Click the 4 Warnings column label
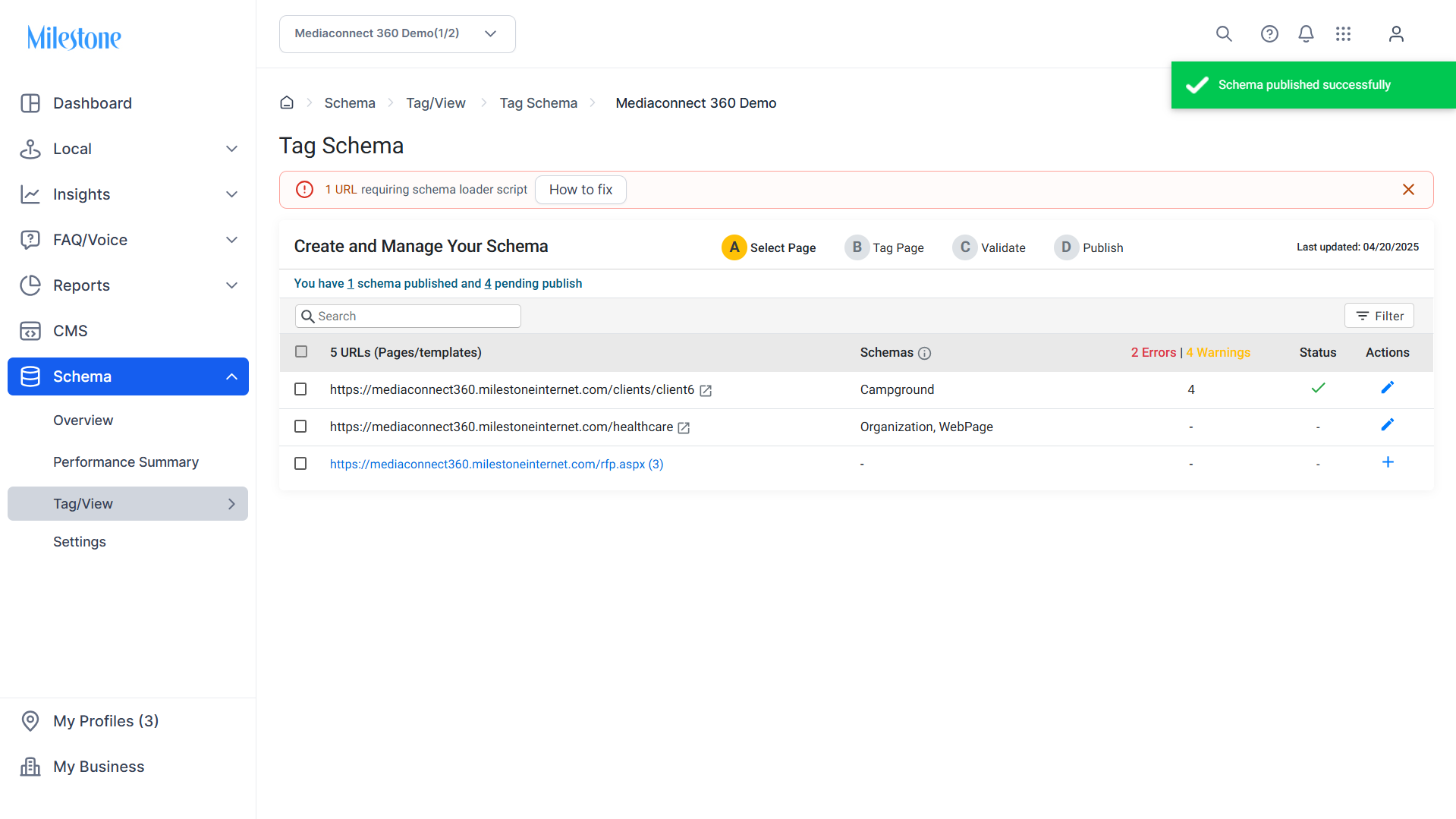The height and width of the screenshot is (819, 1456). 1219,352
